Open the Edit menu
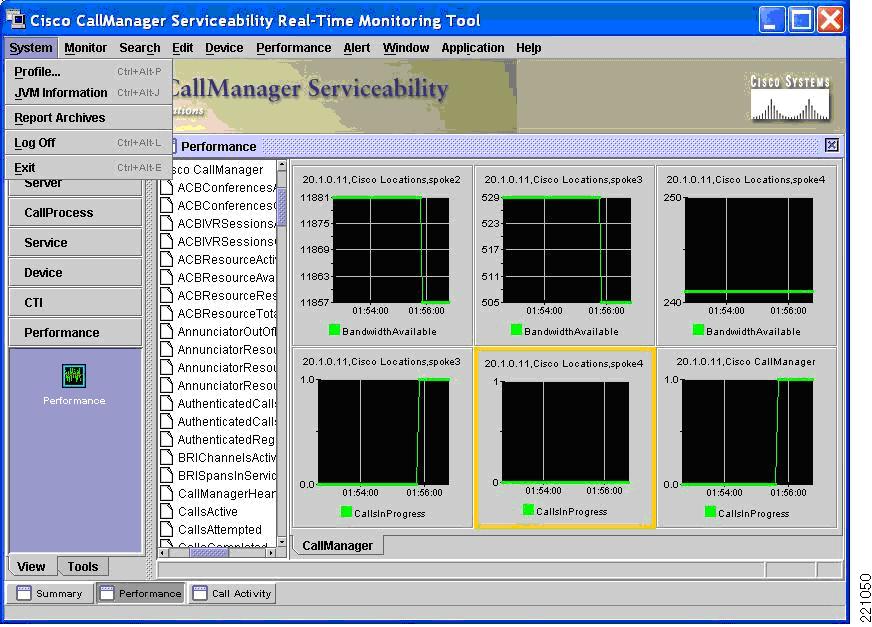Screen dimensions: 872x627 click(182, 48)
